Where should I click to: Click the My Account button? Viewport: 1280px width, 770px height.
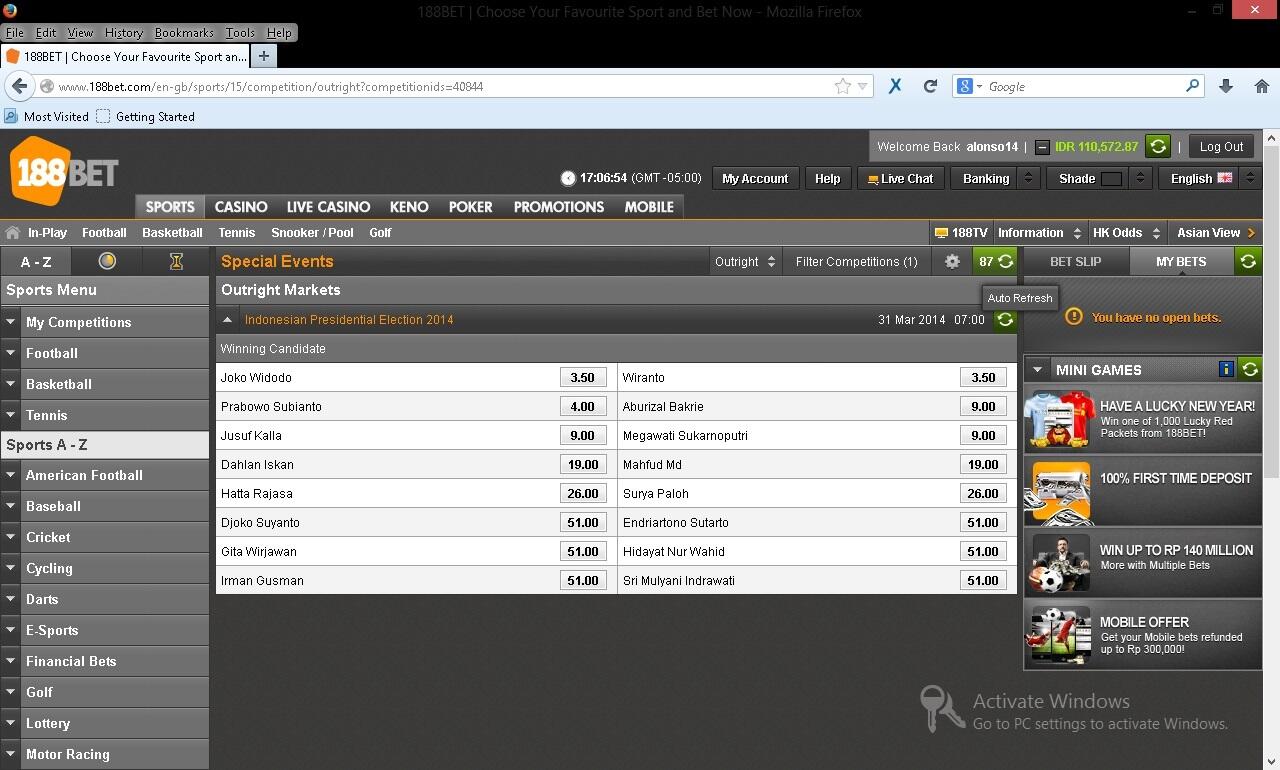(x=755, y=179)
